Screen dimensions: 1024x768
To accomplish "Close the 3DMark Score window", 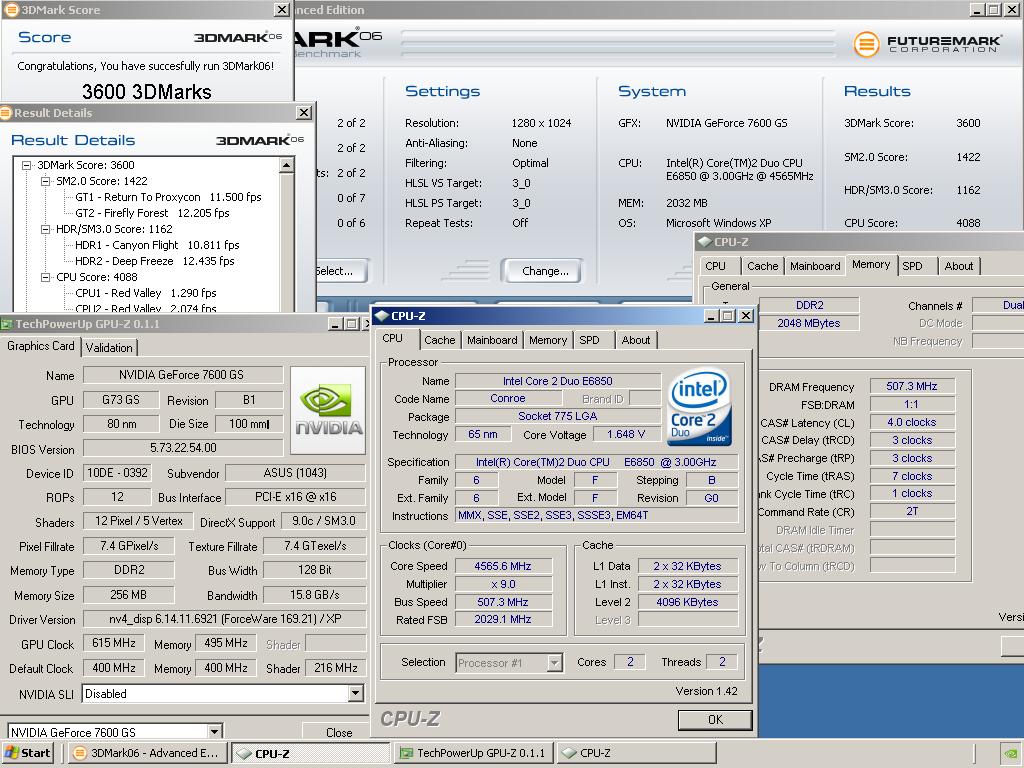I will click(281, 10).
